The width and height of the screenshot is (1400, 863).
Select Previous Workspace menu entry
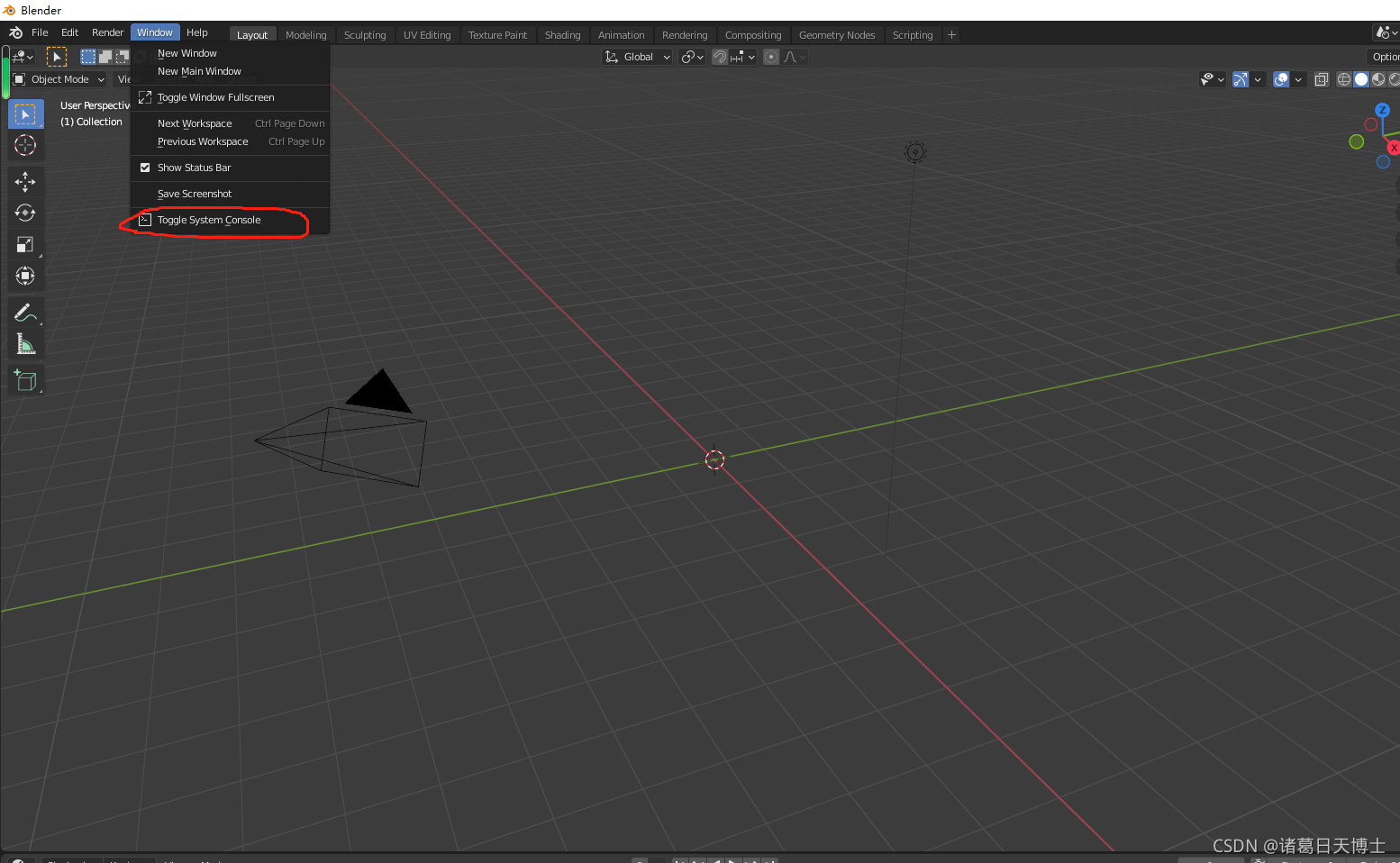(x=231, y=141)
